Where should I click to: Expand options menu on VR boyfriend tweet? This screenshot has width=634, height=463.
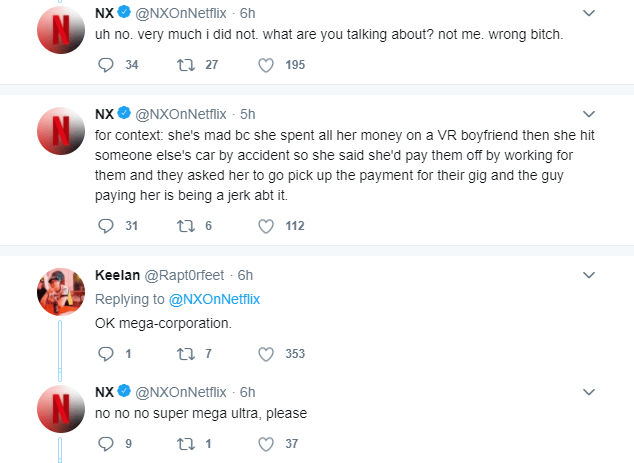pos(589,113)
